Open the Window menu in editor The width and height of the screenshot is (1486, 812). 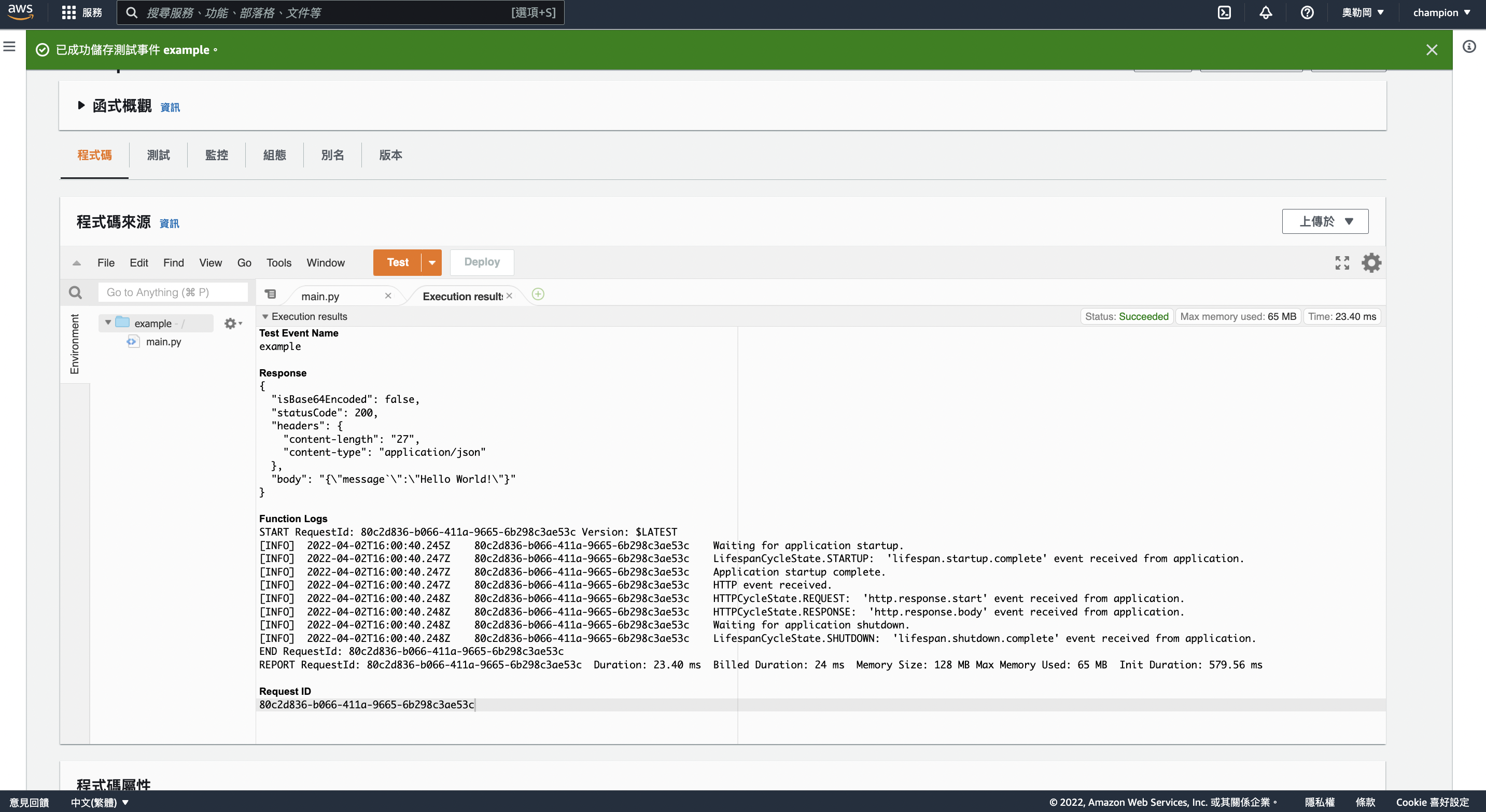(x=325, y=263)
